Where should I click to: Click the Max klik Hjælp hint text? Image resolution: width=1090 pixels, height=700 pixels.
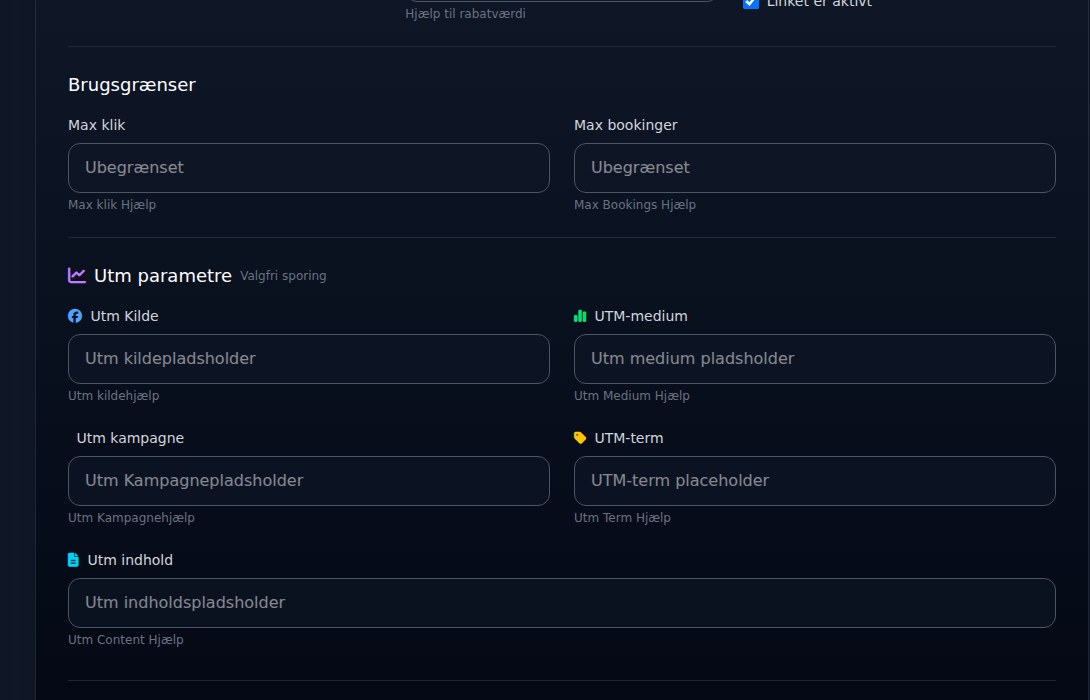(112, 205)
